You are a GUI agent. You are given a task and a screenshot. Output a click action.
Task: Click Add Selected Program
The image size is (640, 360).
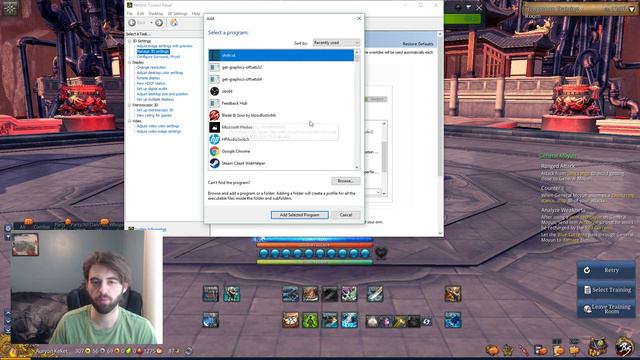click(x=300, y=215)
